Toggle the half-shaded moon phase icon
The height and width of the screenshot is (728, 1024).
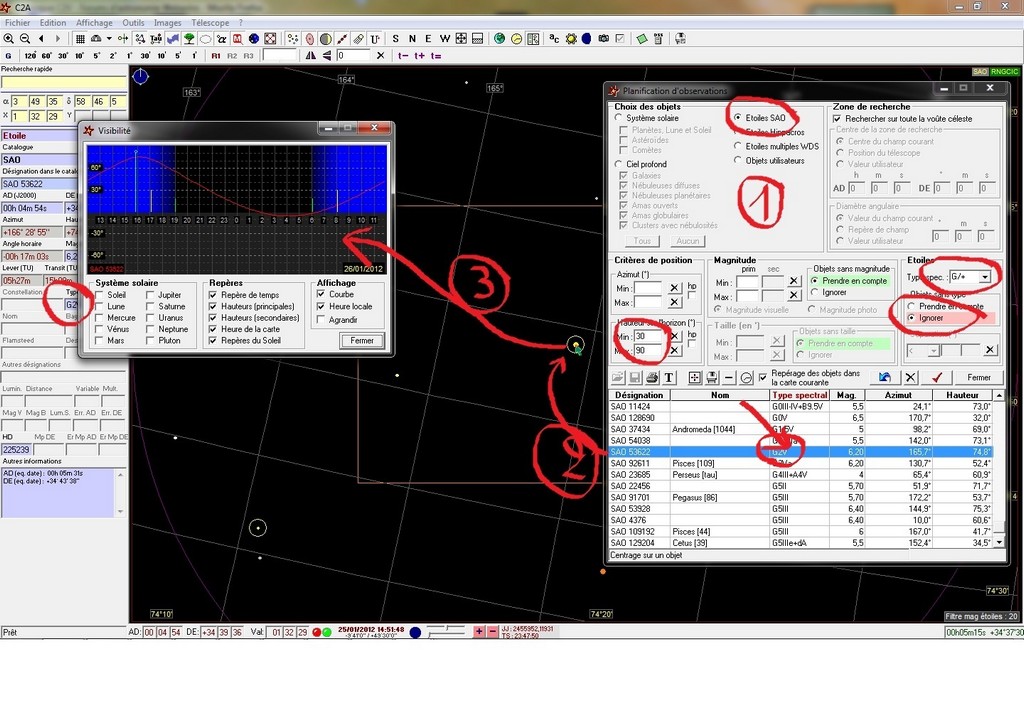325,39
